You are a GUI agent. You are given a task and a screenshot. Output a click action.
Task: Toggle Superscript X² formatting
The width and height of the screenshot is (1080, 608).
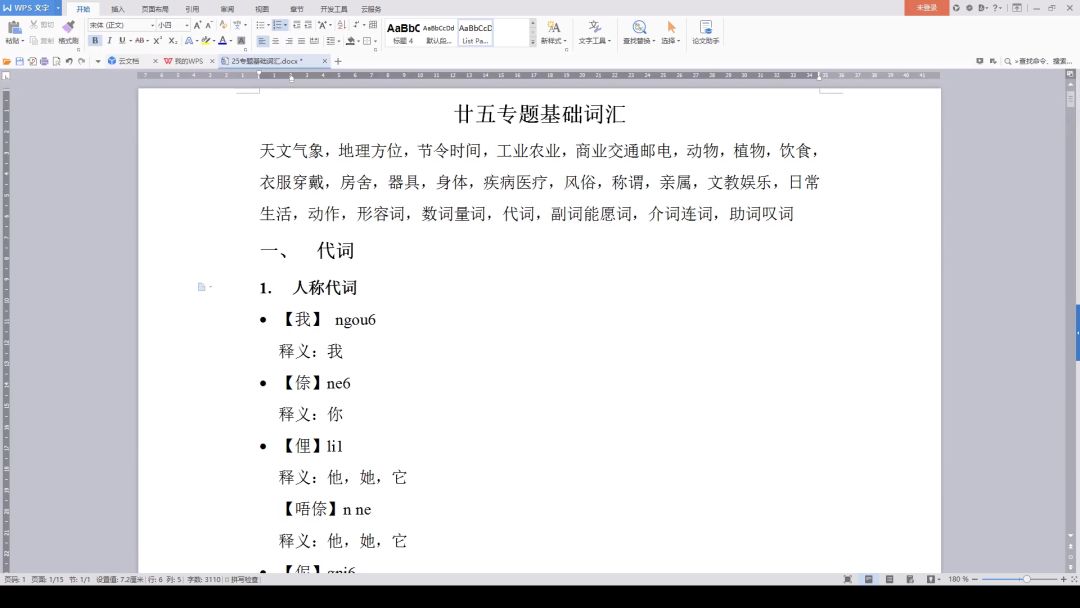pyautogui.click(x=158, y=41)
